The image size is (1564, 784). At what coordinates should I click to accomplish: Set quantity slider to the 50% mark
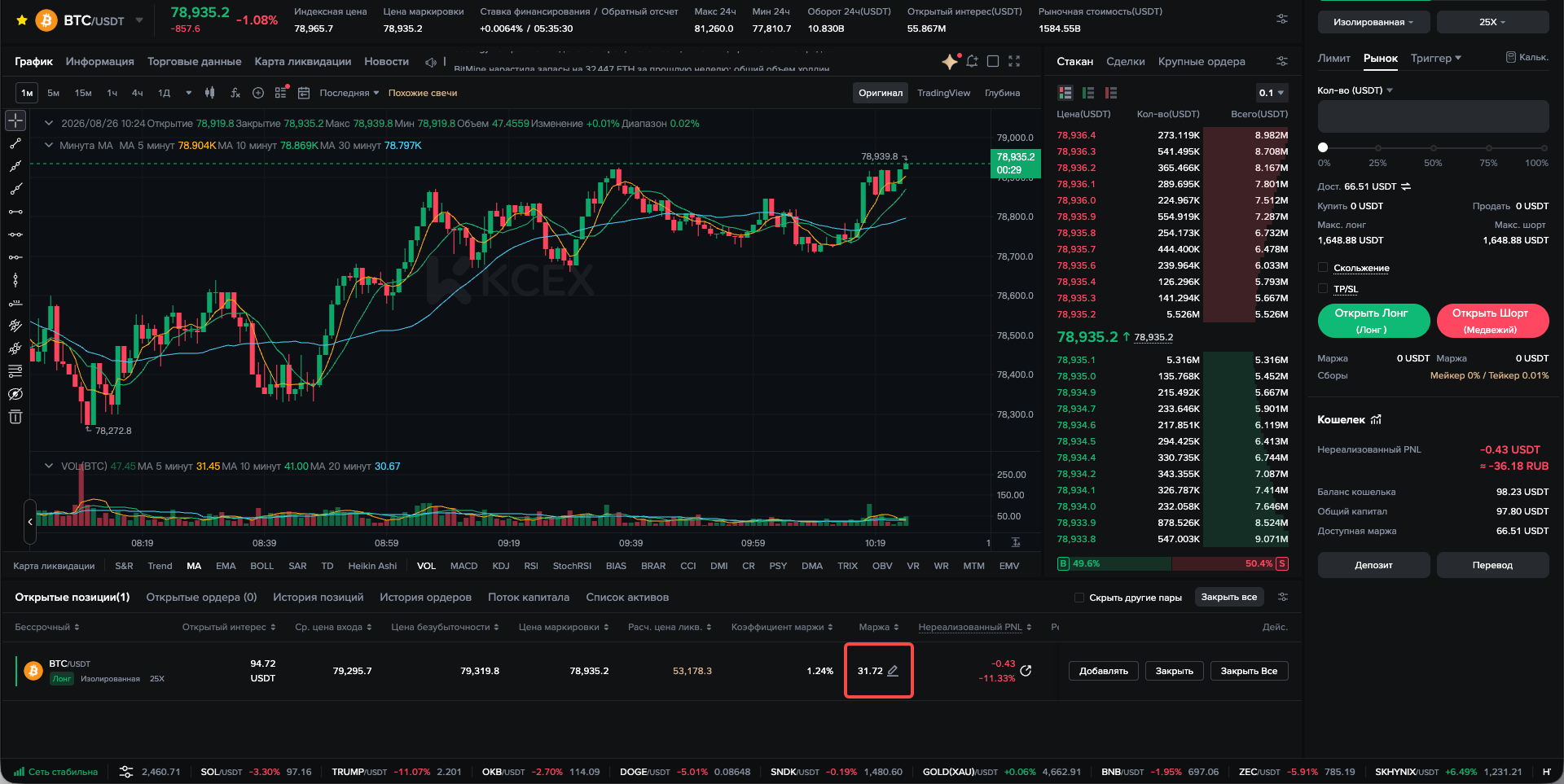(x=1433, y=148)
